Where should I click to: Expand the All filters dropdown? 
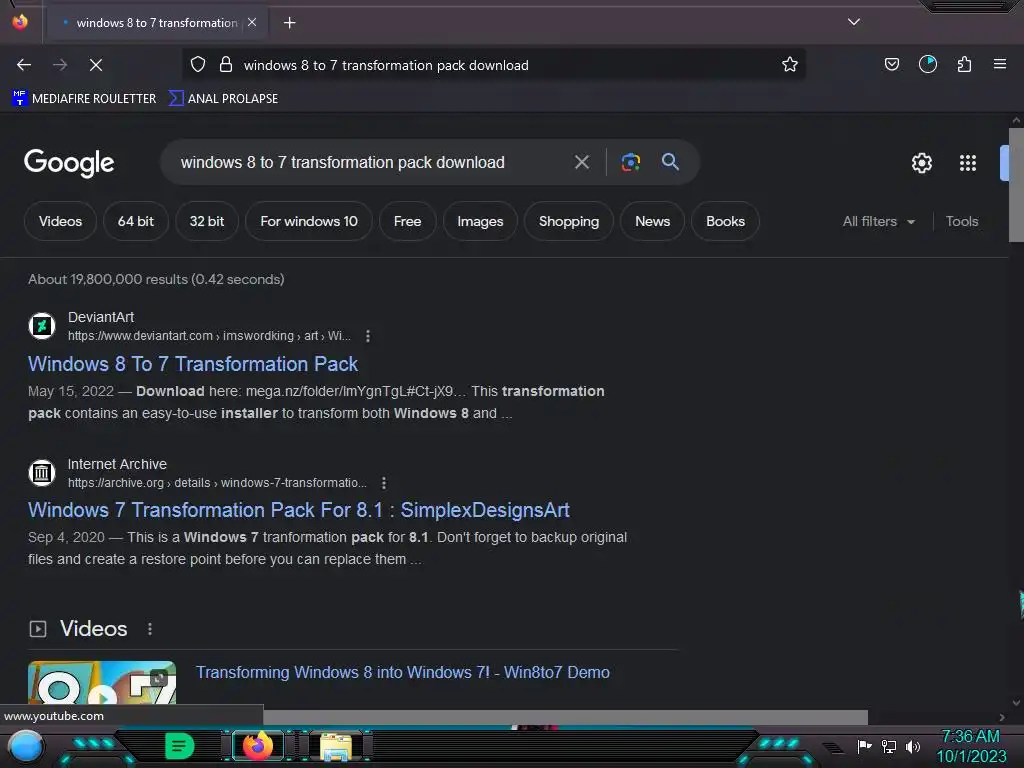click(879, 221)
